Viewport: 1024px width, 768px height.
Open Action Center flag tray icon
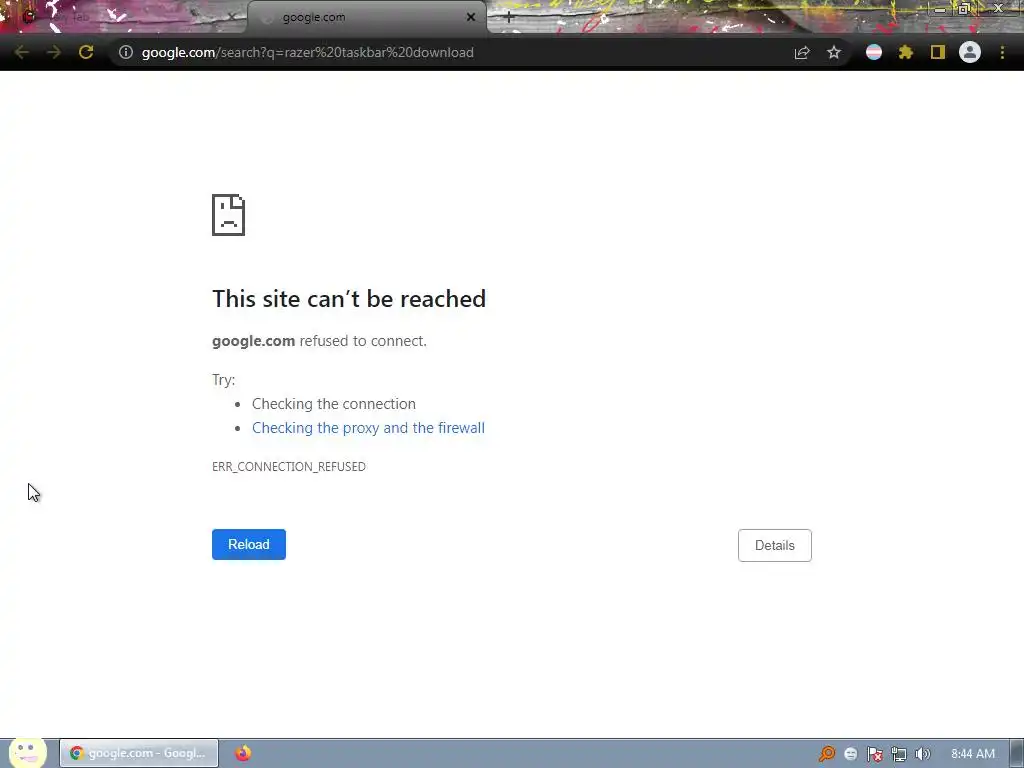click(x=874, y=754)
